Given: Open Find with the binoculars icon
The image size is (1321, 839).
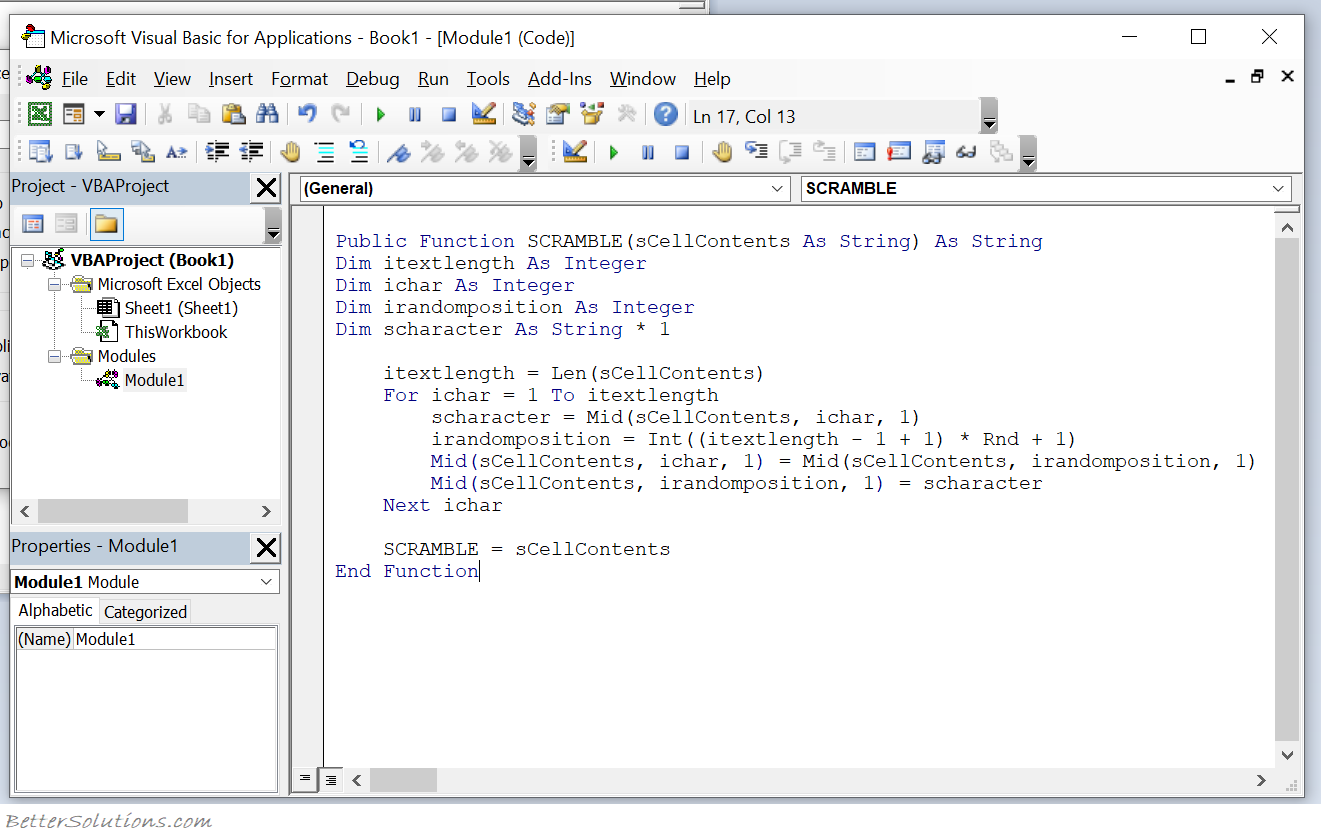Looking at the screenshot, I should click(x=267, y=114).
